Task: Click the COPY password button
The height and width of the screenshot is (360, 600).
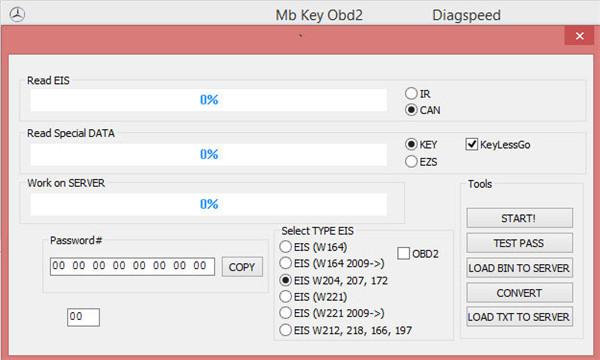Action: click(242, 267)
